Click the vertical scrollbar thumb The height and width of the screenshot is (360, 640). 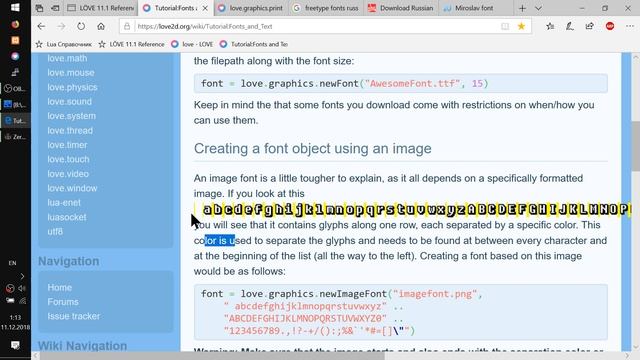636,146
